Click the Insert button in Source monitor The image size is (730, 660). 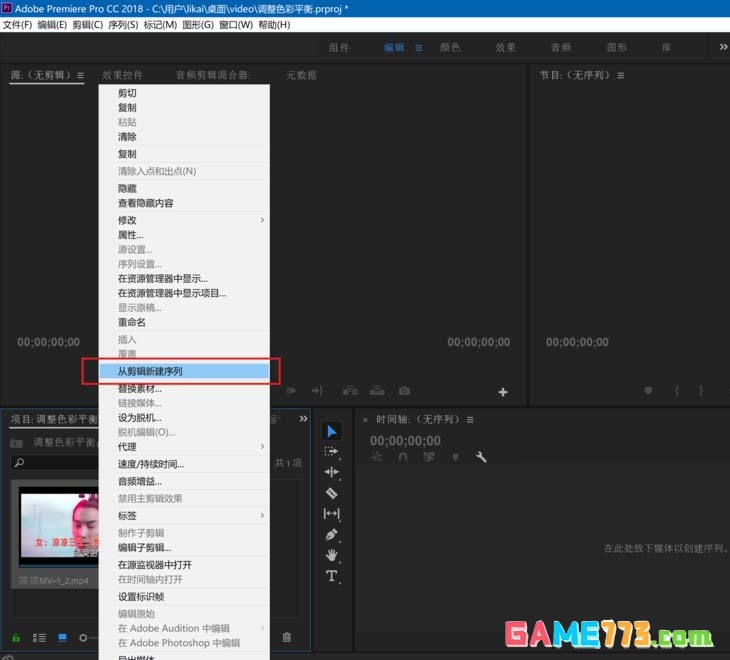point(350,391)
